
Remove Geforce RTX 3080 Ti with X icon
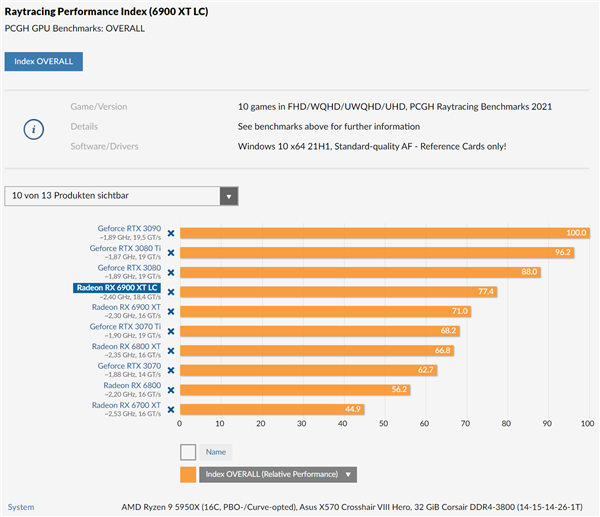pos(170,252)
